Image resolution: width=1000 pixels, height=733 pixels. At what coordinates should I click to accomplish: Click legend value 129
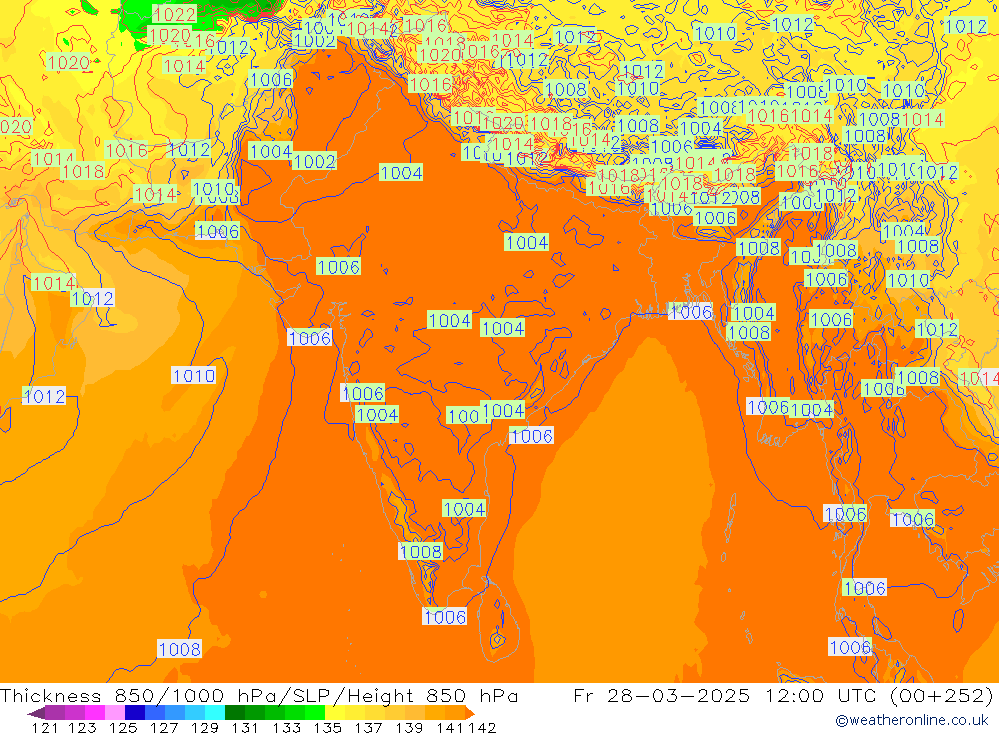[x=205, y=727]
